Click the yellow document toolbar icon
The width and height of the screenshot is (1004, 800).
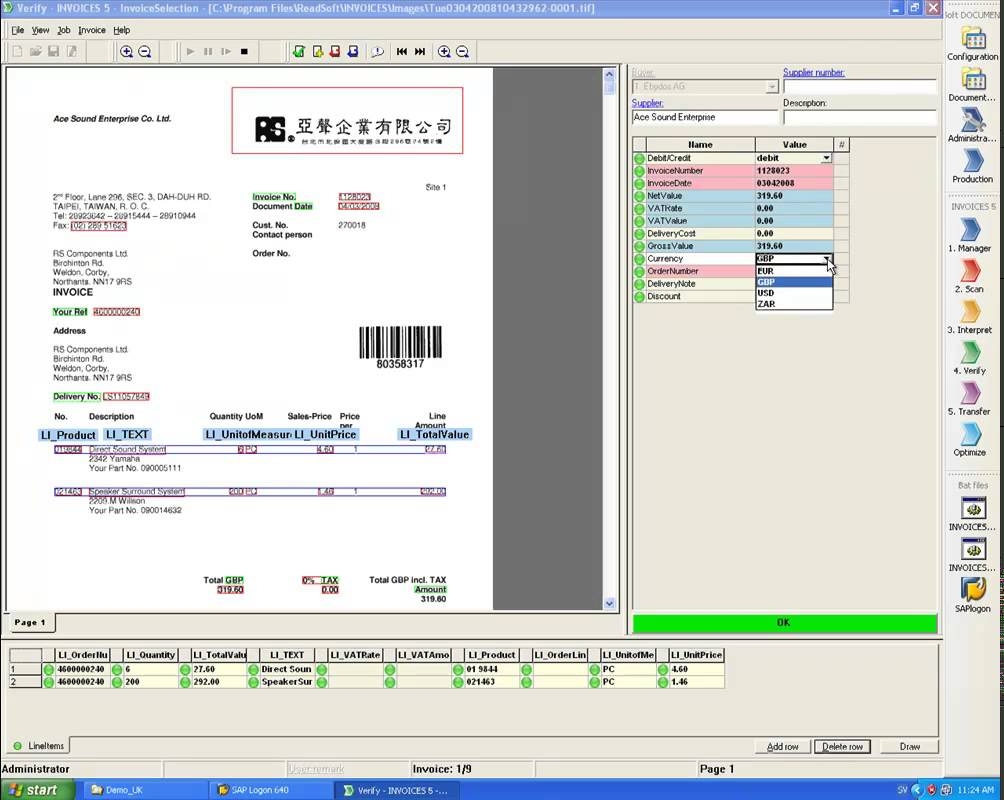317,52
